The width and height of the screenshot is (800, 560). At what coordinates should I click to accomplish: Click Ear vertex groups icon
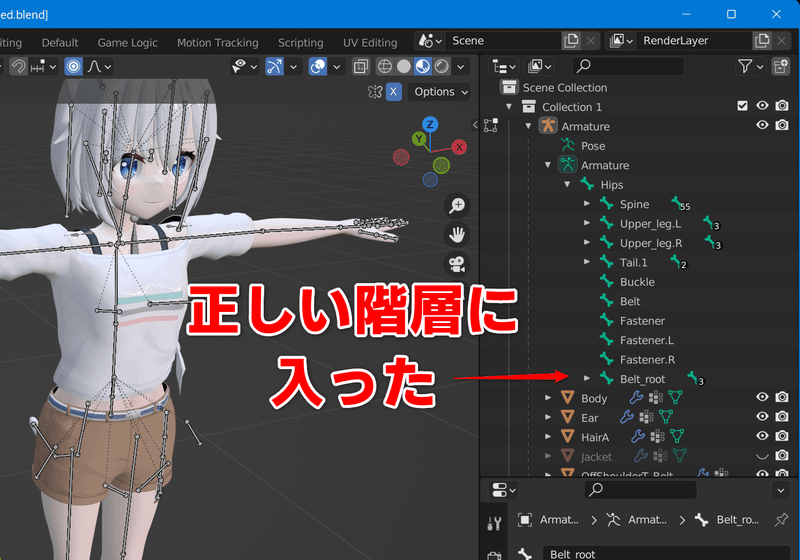(646, 417)
